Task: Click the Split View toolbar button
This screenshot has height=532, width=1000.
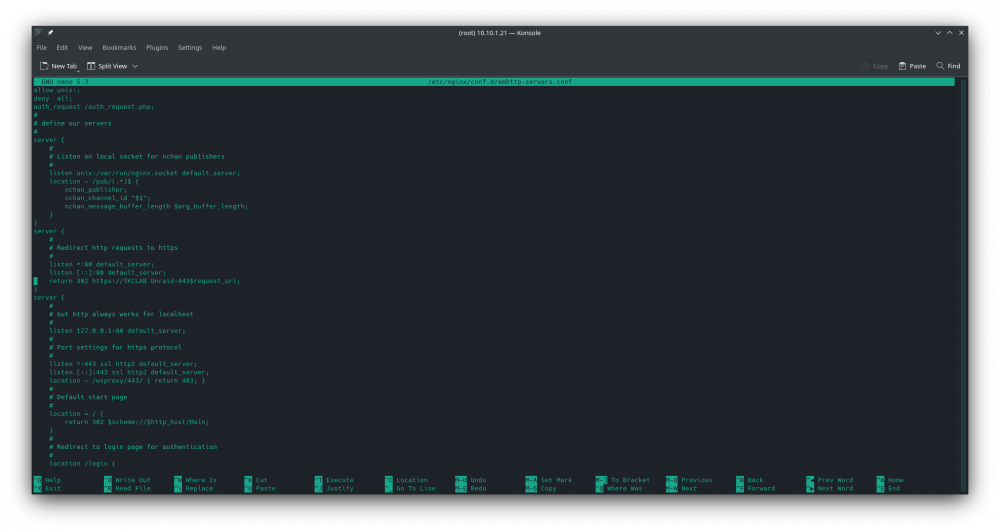Action: point(107,66)
